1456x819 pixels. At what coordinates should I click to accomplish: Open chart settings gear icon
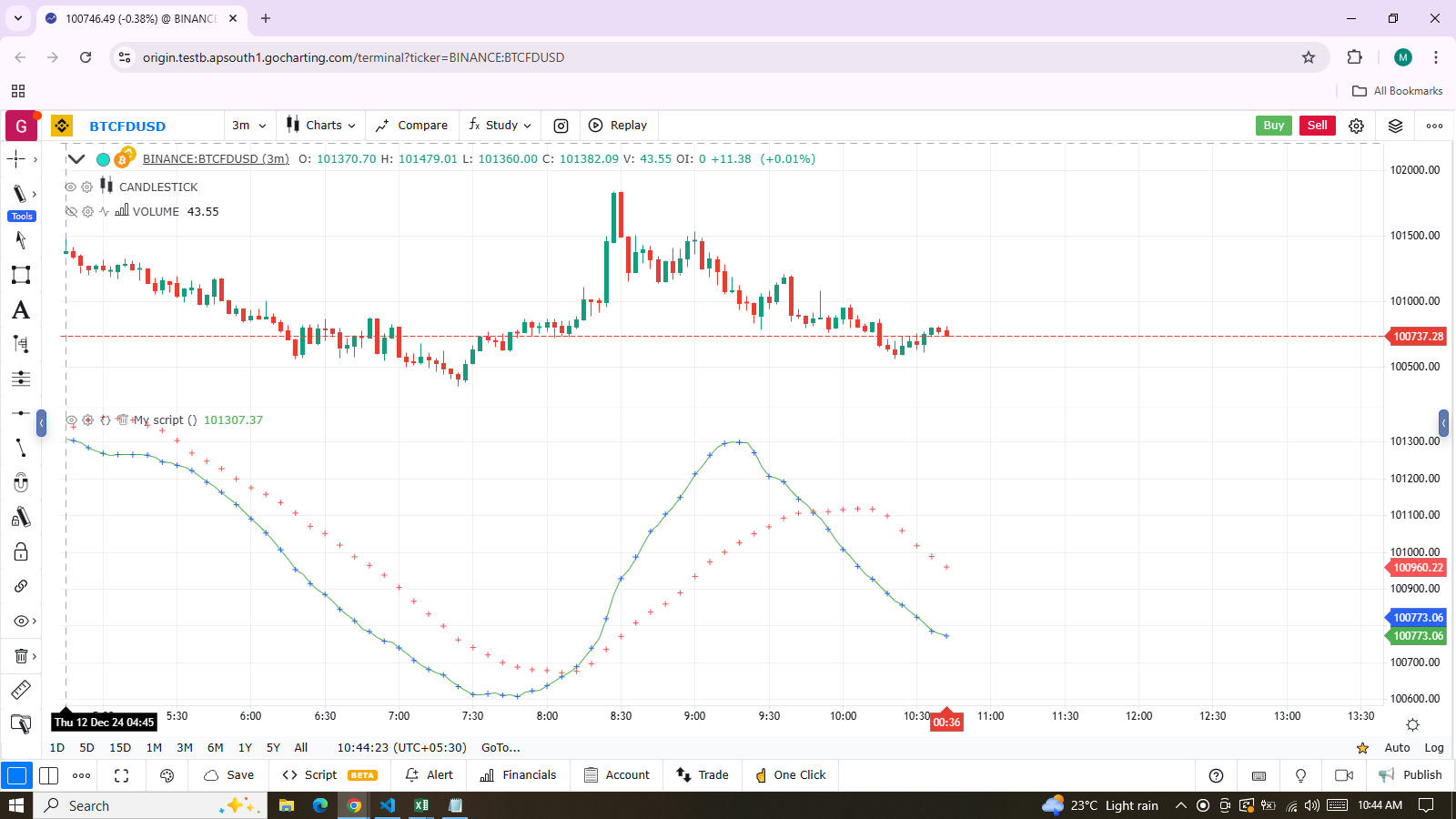pos(1356,126)
